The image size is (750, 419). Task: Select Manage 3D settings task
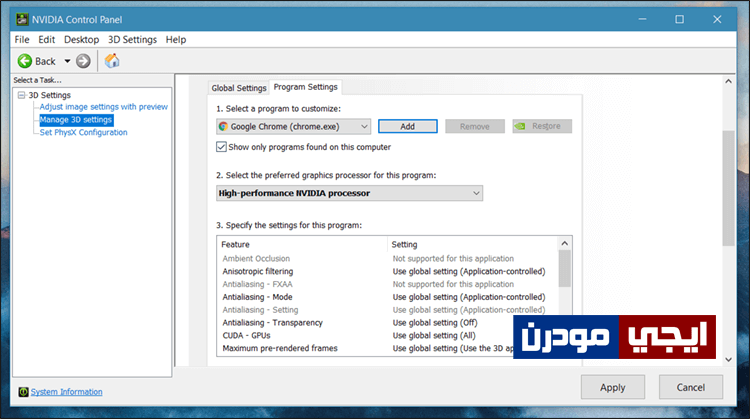click(76, 120)
